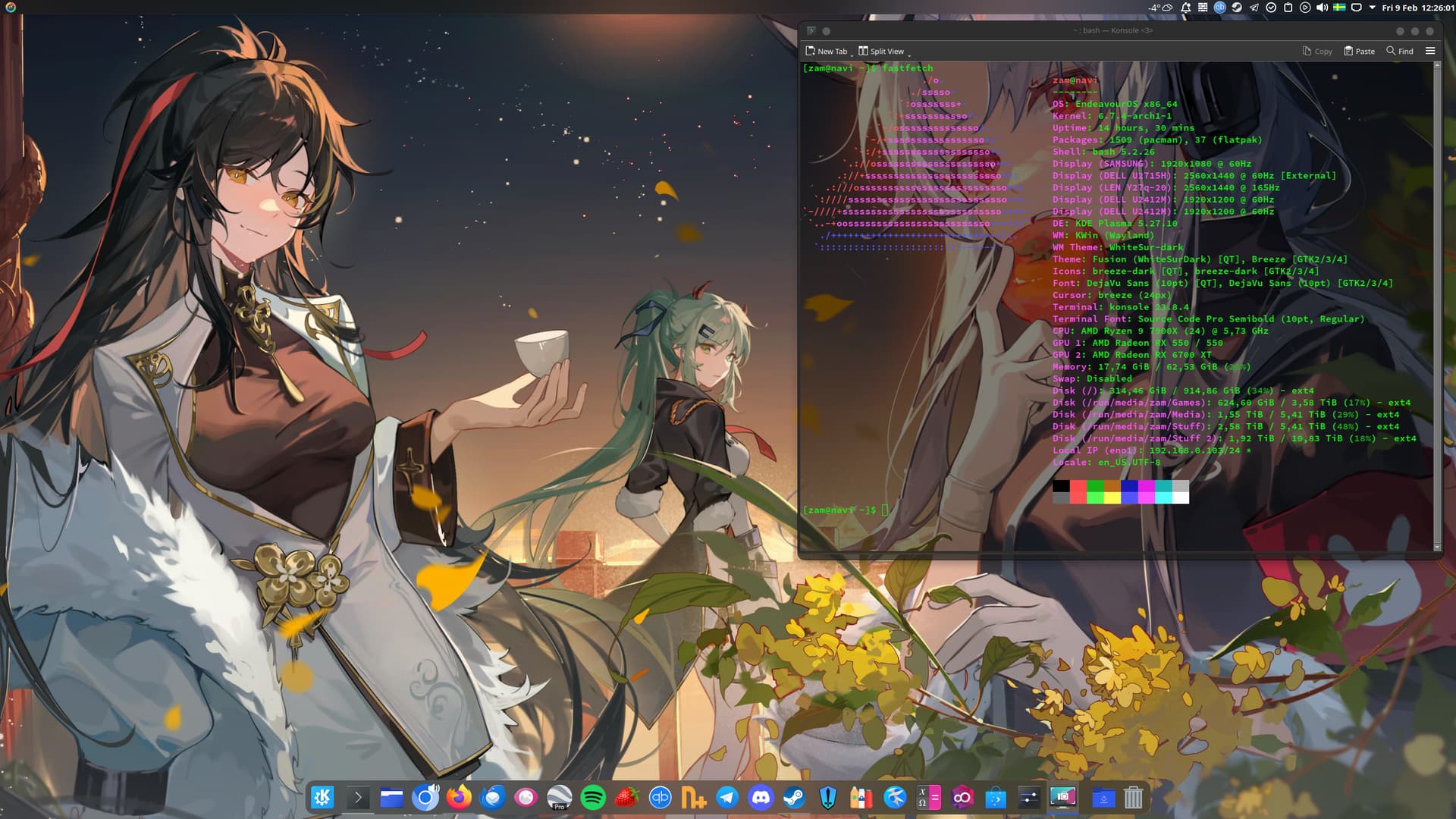
Task: Launch Firefox from the dock
Action: click(459, 798)
